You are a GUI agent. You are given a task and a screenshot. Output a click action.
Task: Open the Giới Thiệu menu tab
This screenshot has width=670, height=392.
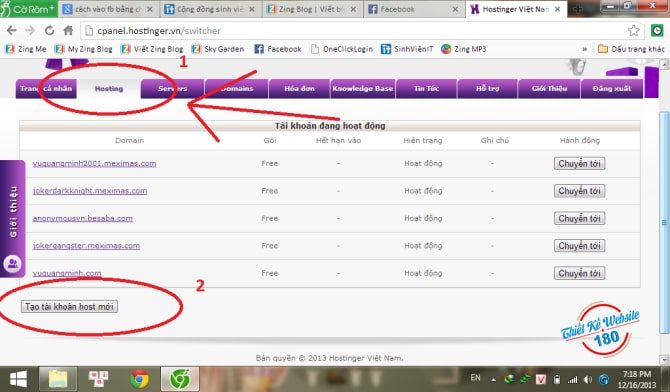click(549, 88)
